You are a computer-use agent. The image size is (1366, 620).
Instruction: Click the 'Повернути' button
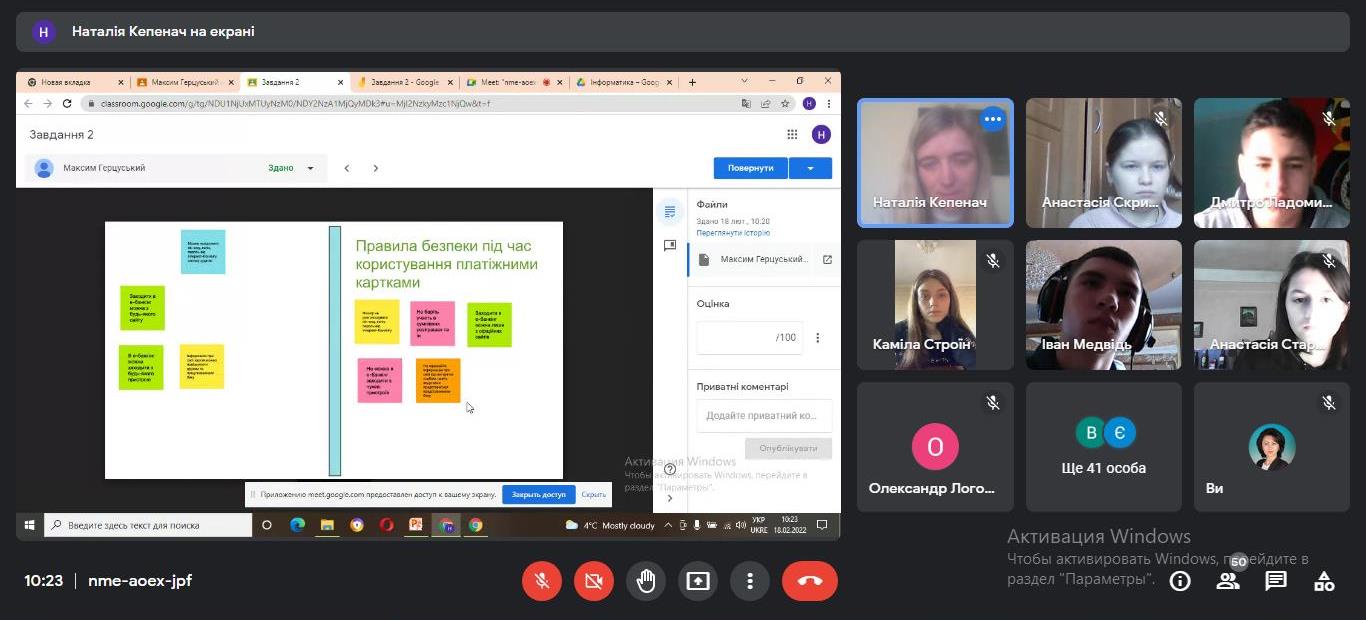coord(751,168)
